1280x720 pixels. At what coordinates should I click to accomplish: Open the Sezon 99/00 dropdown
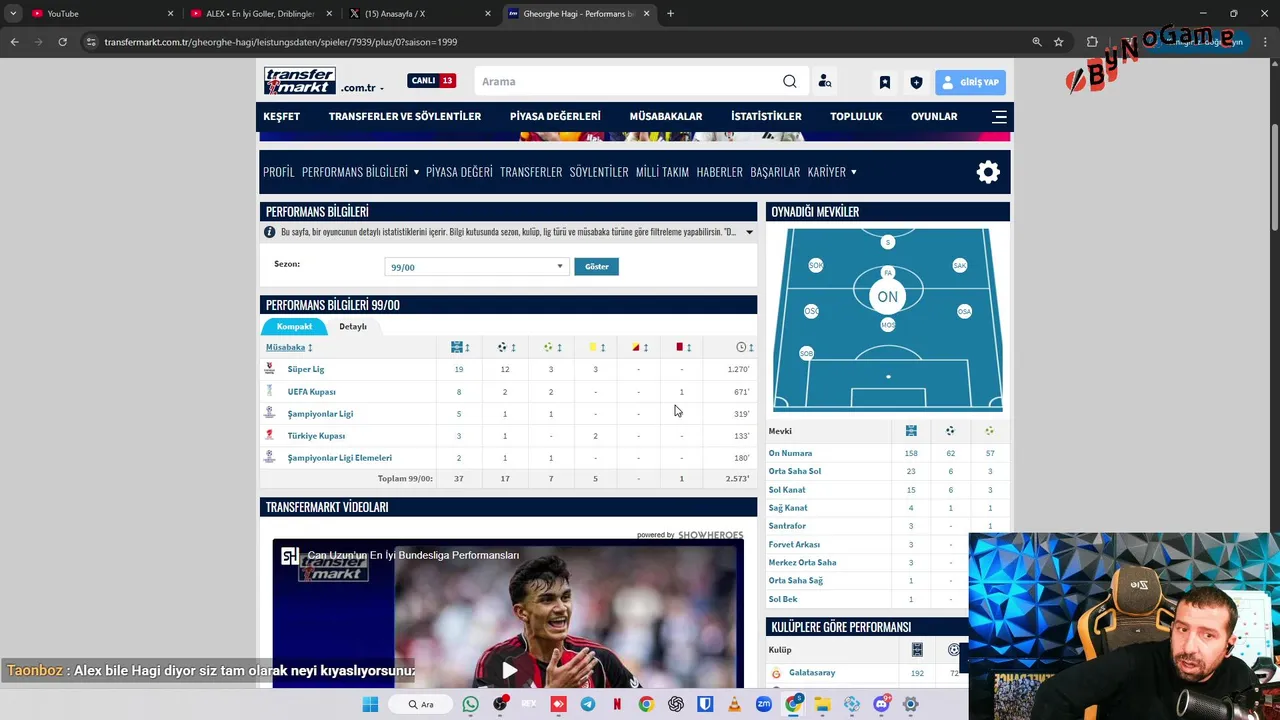tap(477, 267)
